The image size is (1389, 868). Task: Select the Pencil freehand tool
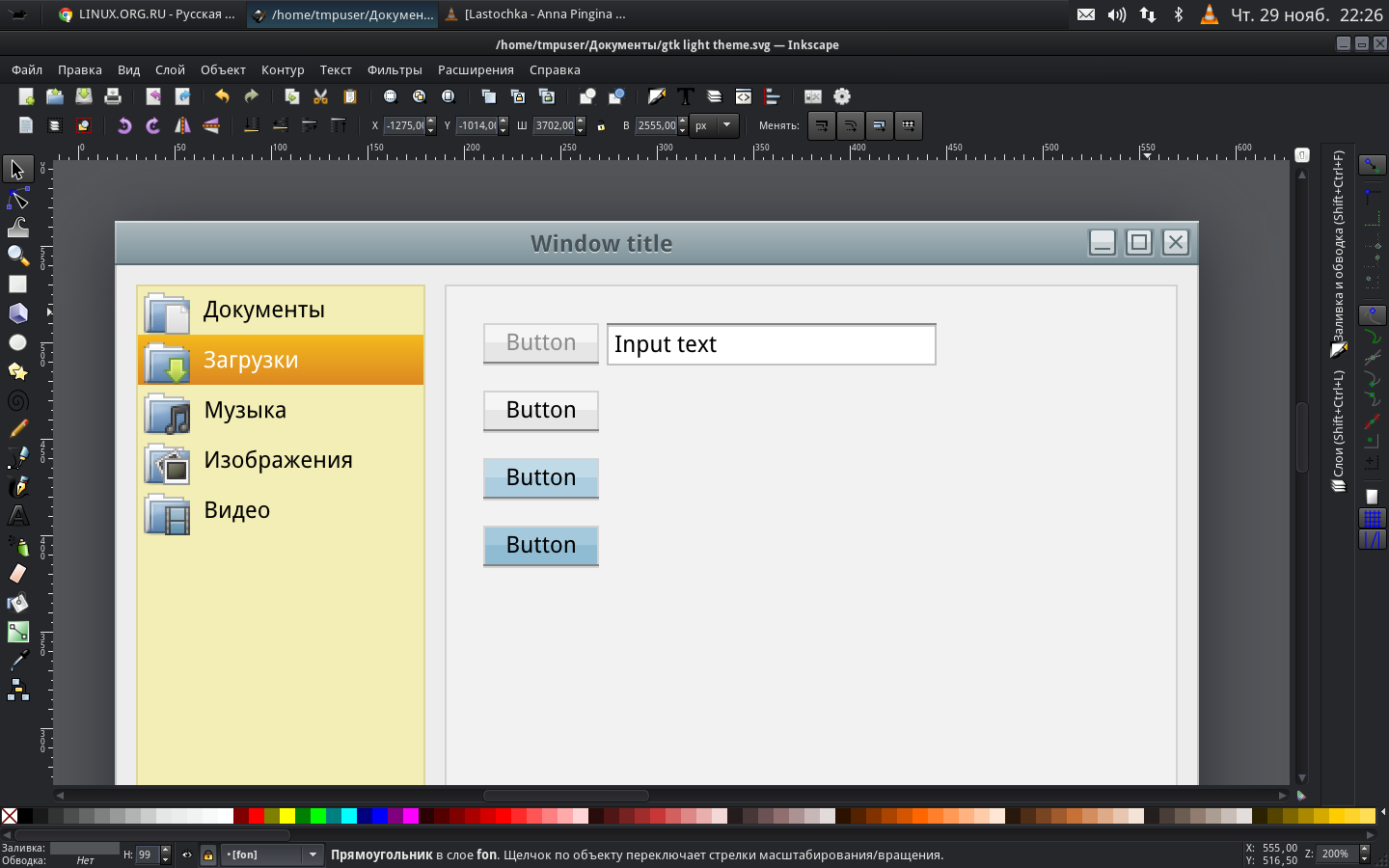(x=17, y=429)
